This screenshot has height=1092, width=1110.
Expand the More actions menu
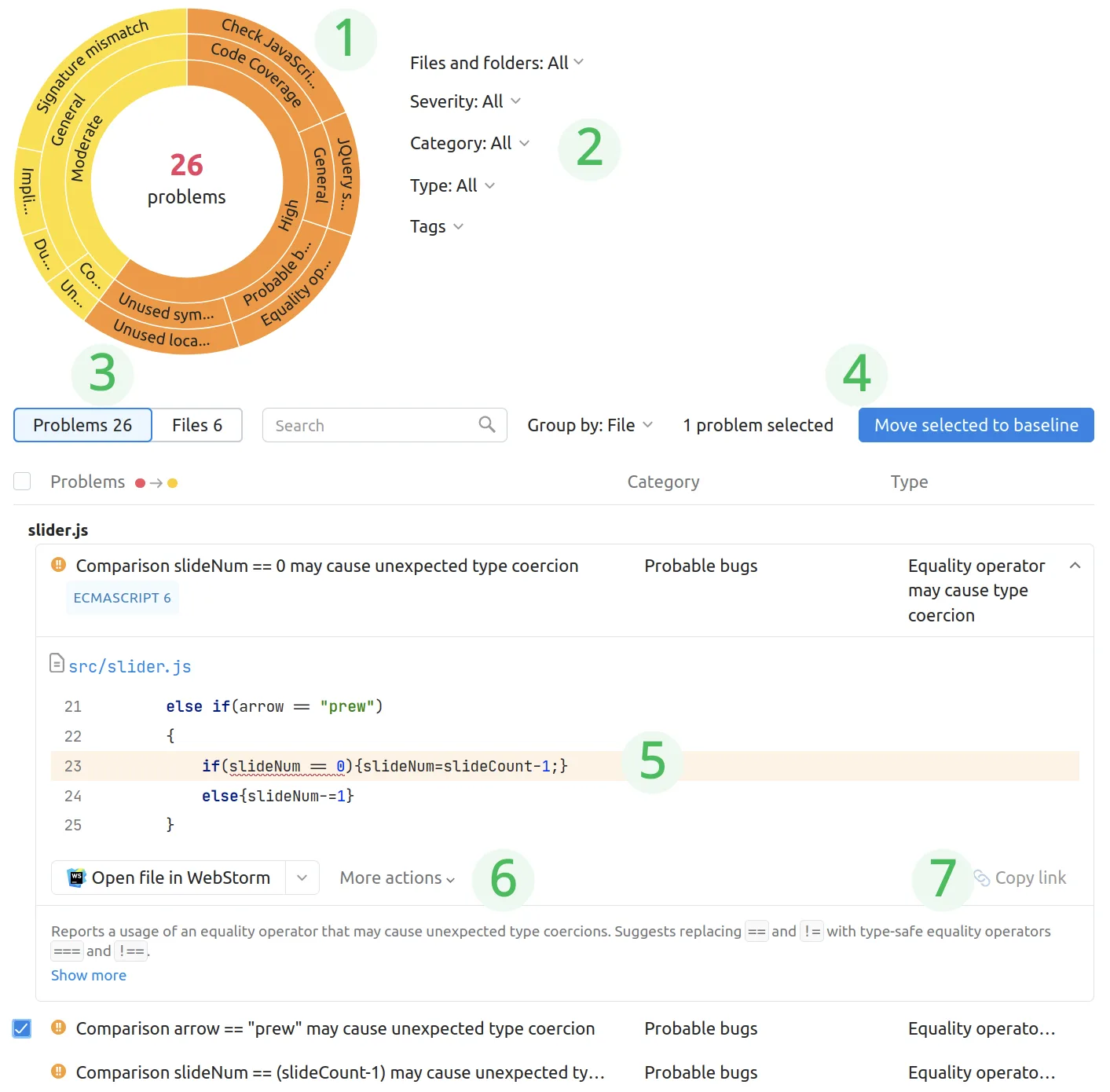tap(396, 878)
